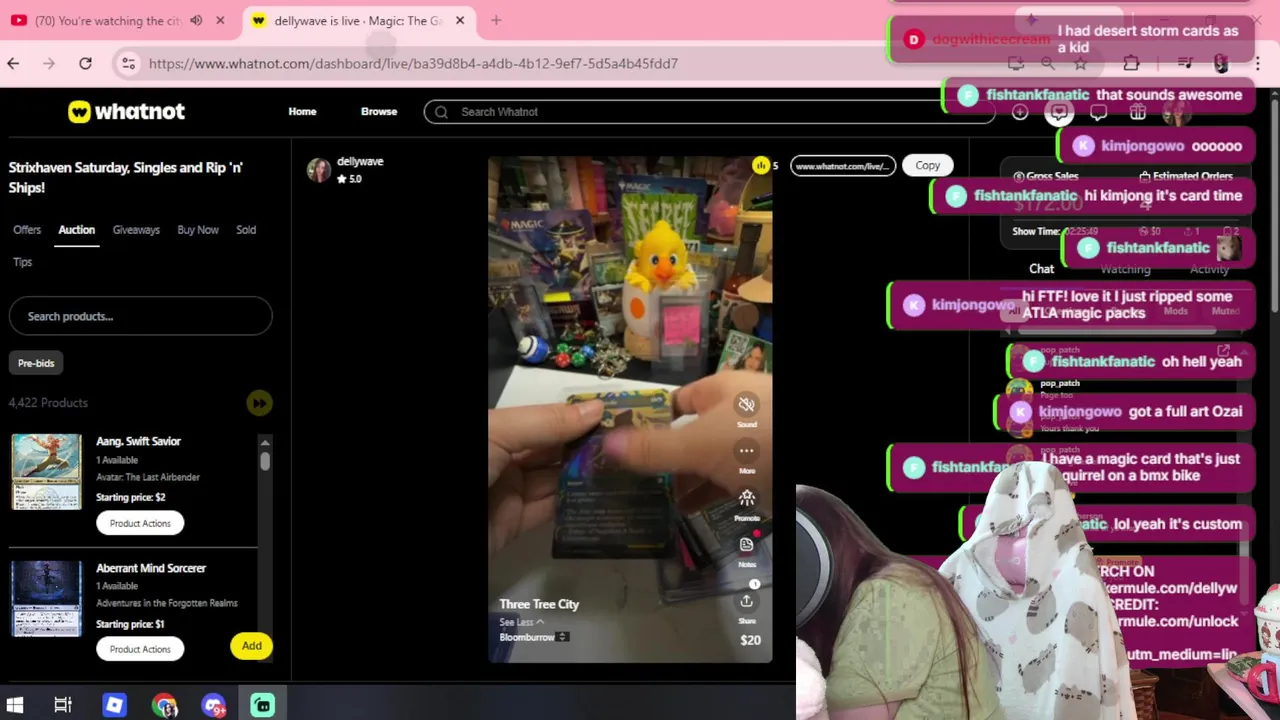Click the Whatnot logo
1280x720 pixels.
coord(126,111)
